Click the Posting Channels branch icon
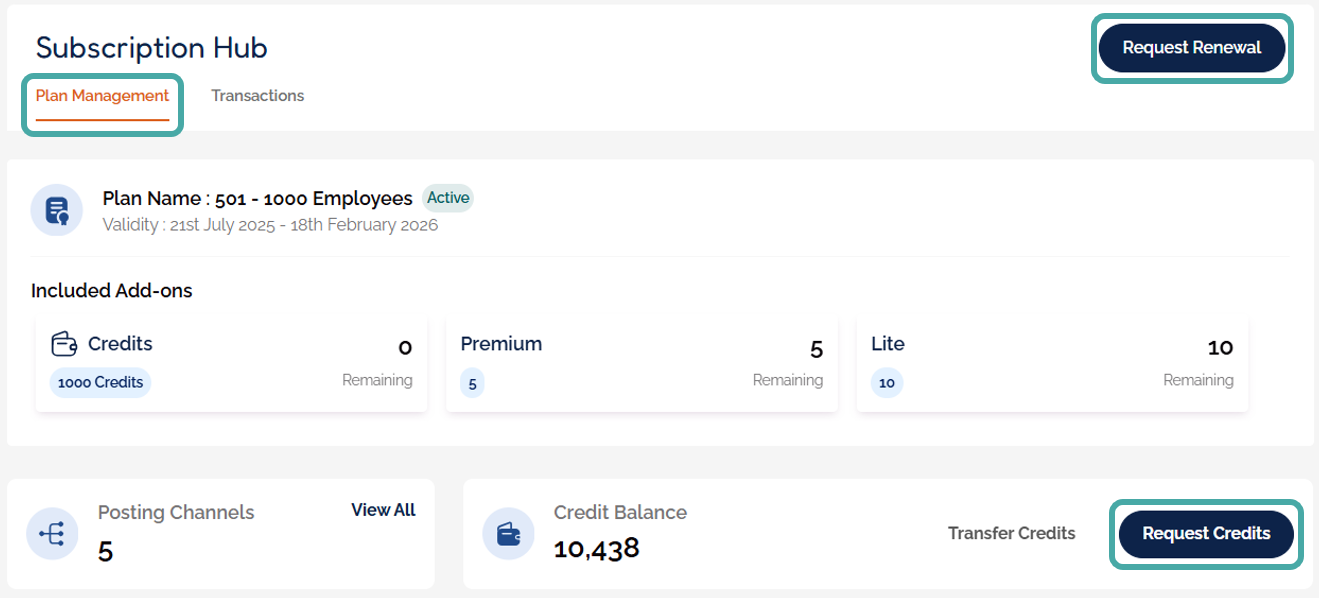The width and height of the screenshot is (1319, 598). [52, 534]
